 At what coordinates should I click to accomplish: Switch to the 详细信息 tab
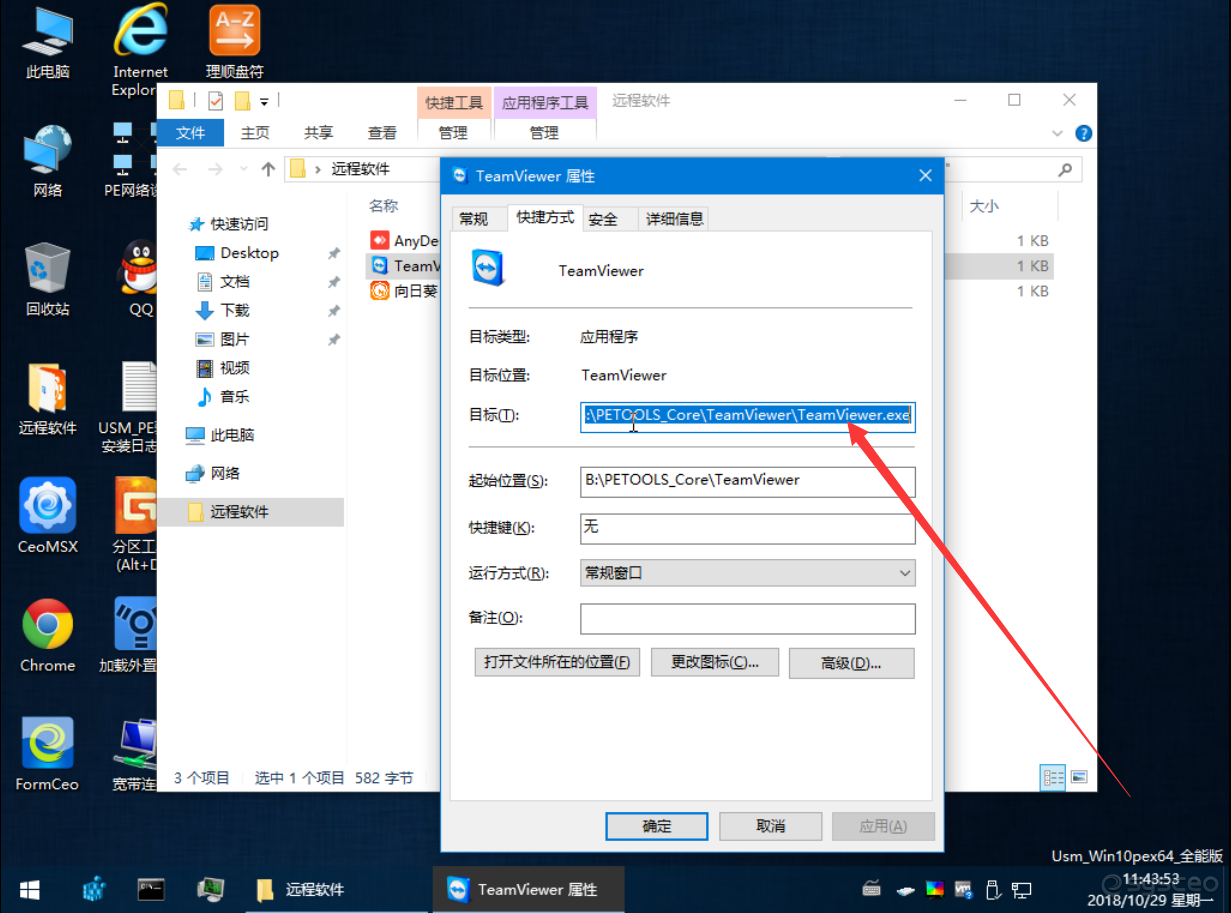click(x=675, y=219)
